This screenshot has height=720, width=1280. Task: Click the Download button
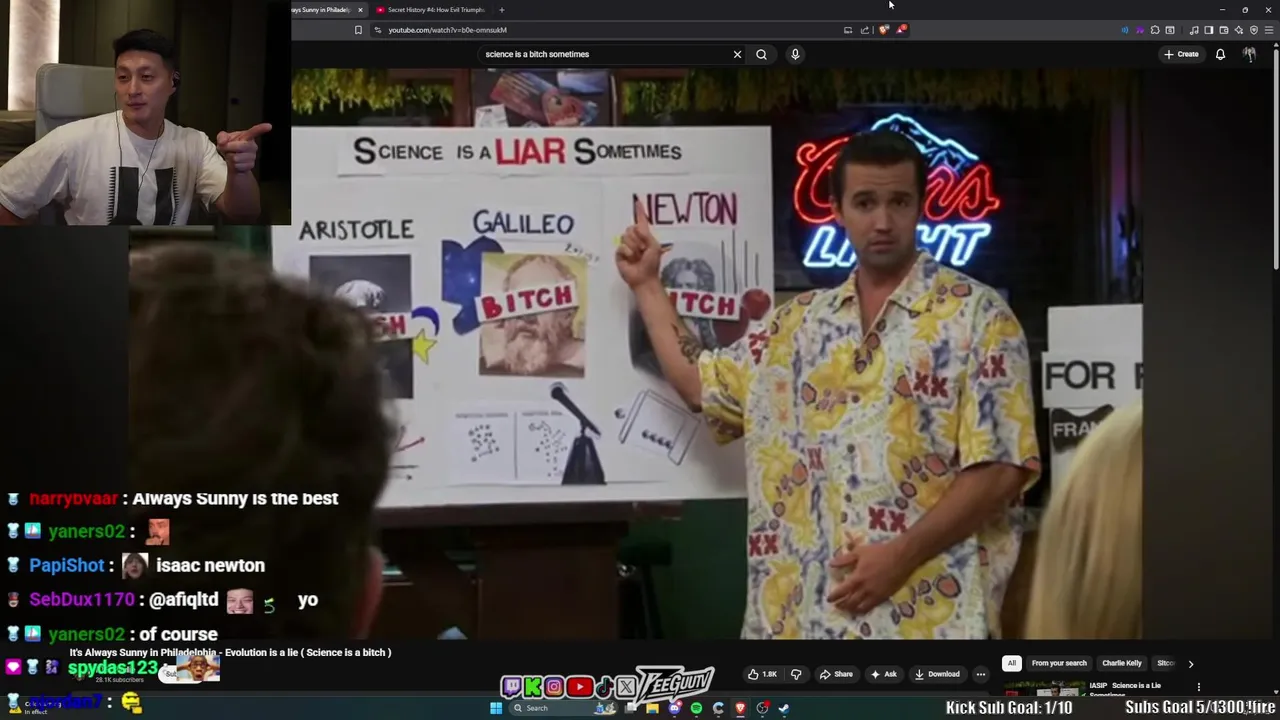pos(937,674)
